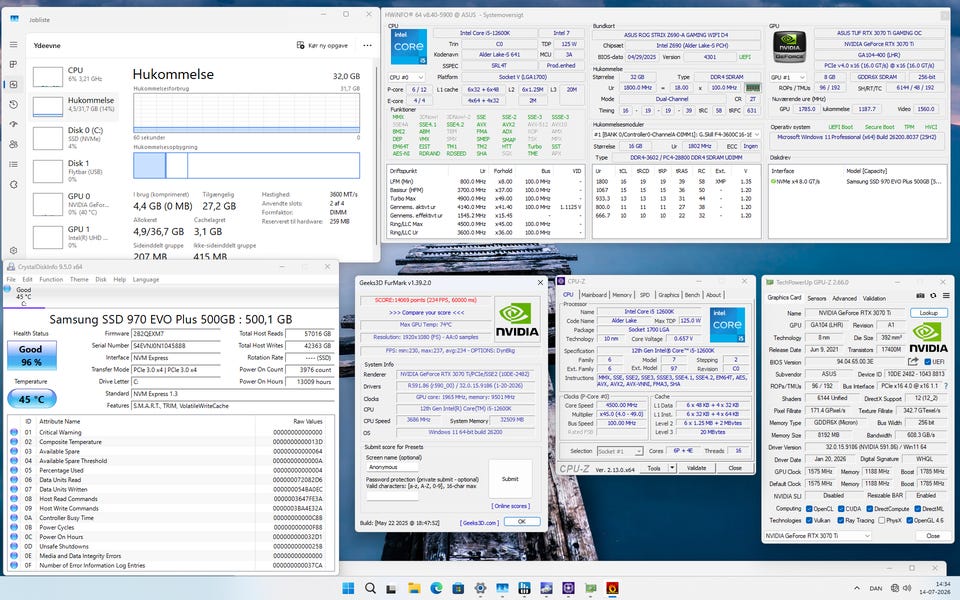Click FurMark flame icon on taskbar
The height and width of the screenshot is (600, 960).
click(612, 588)
